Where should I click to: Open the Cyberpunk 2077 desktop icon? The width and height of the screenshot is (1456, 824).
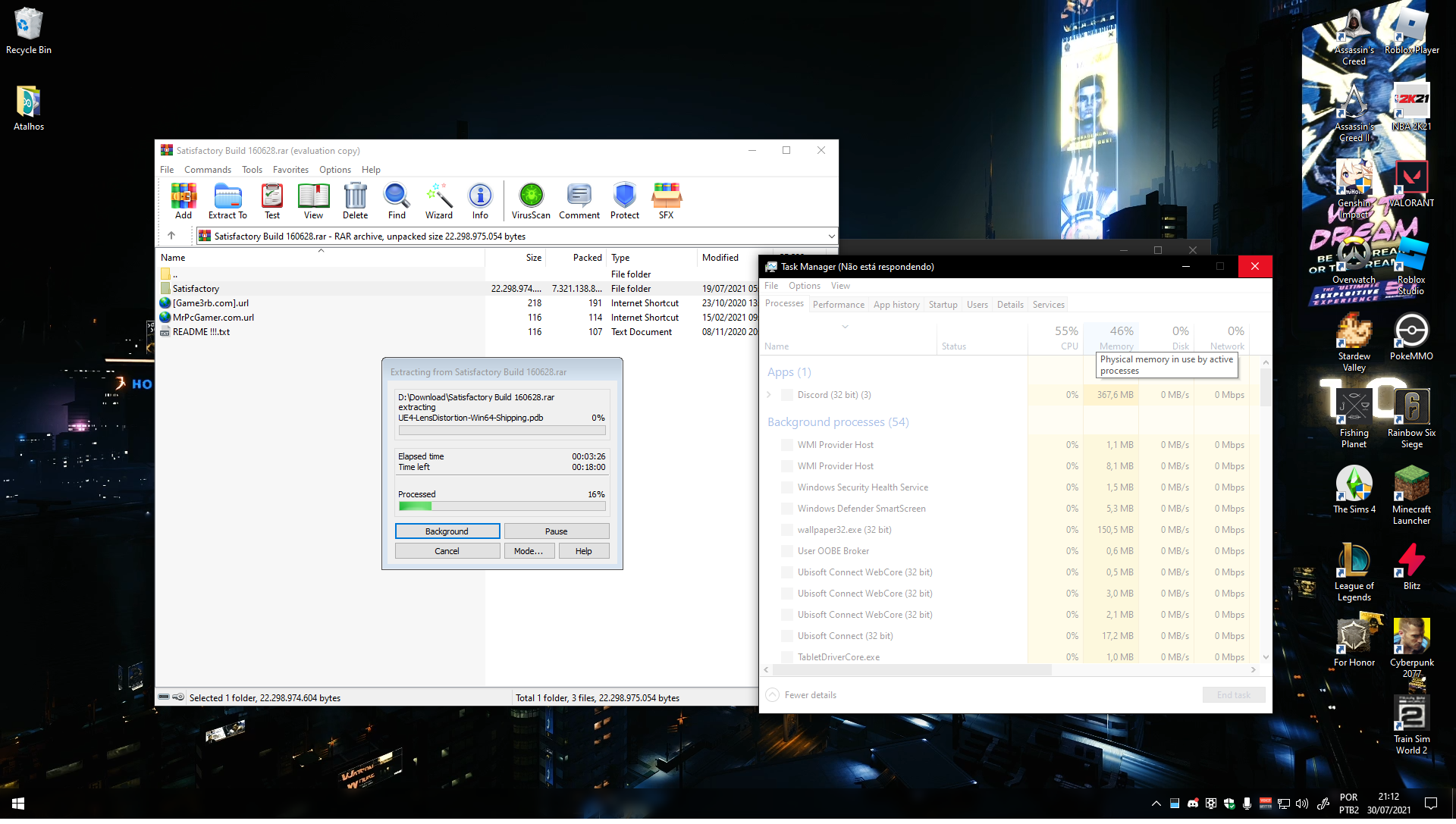click(x=1411, y=648)
